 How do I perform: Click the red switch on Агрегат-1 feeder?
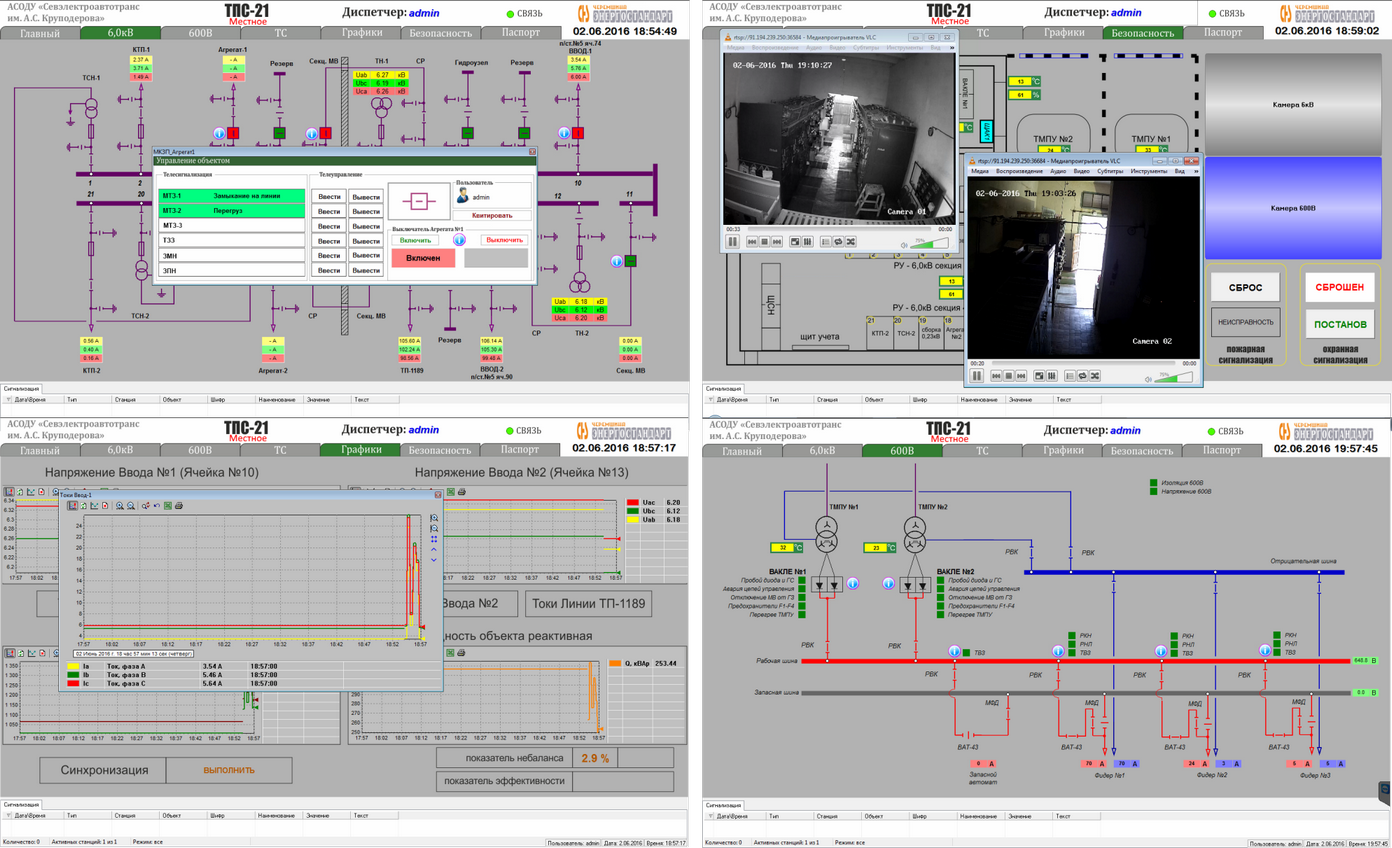[x=233, y=132]
